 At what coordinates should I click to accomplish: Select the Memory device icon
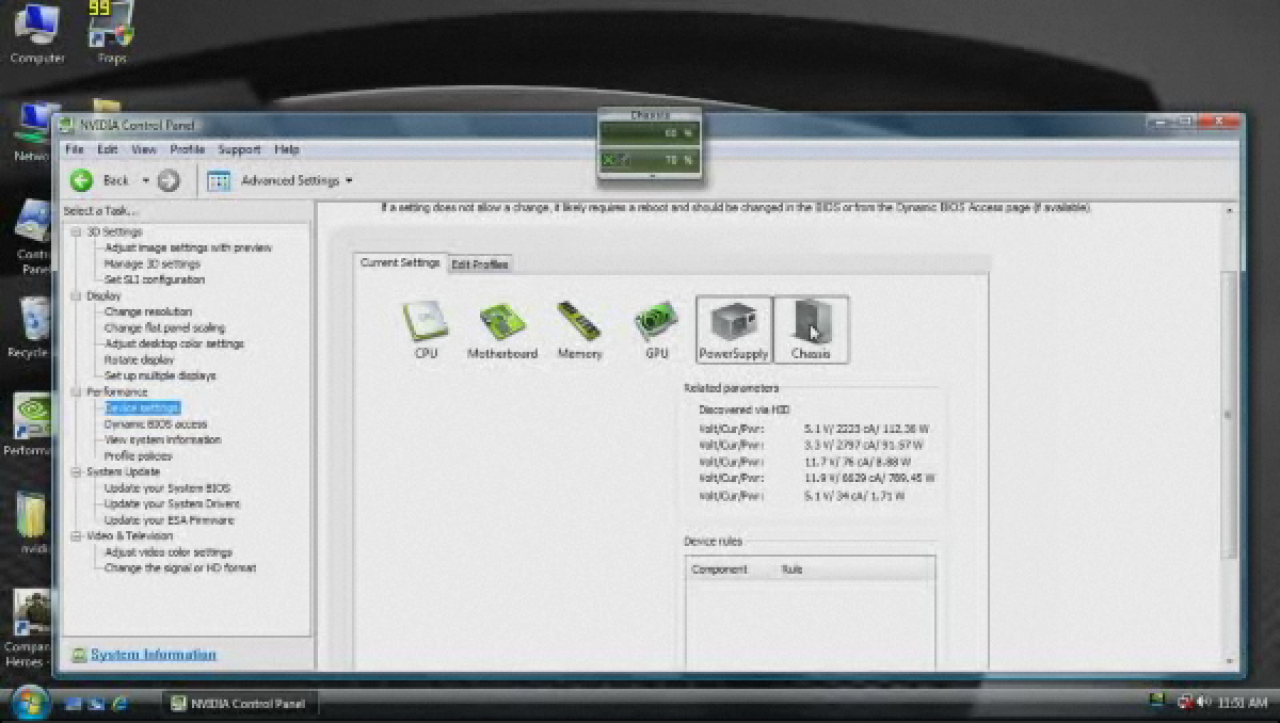pyautogui.click(x=579, y=330)
